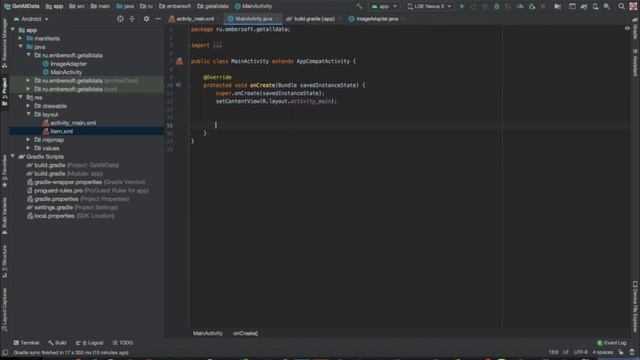The image size is (640, 360).
Task: Expand the mipmap folder
Action: [x=29, y=140]
